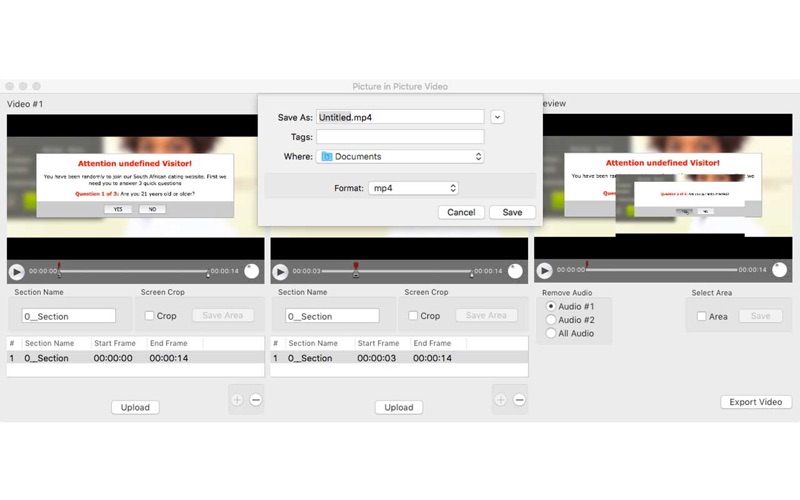Image resolution: width=800 pixels, height=500 pixels.
Task: Choose the All Audio radio option
Action: 550,333
